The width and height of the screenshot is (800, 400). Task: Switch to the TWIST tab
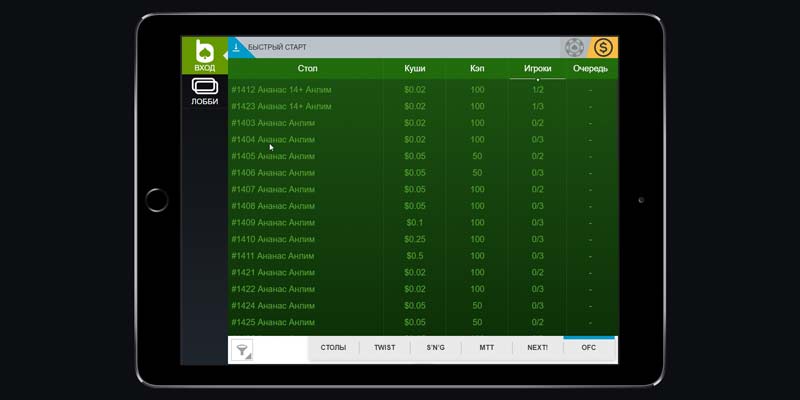click(385, 347)
